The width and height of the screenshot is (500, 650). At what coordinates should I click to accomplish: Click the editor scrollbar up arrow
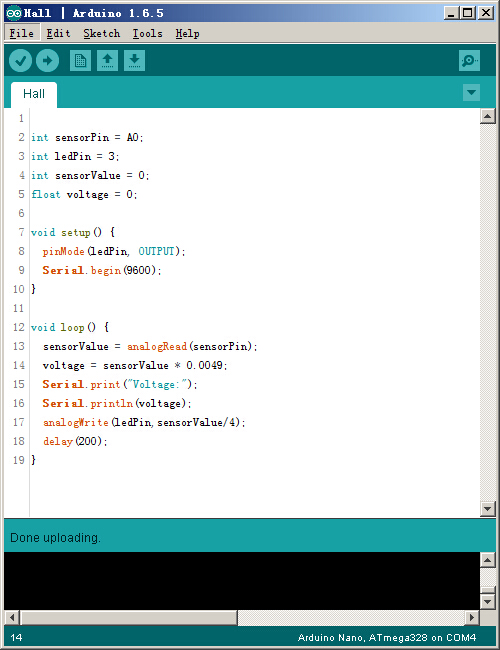coord(488,116)
